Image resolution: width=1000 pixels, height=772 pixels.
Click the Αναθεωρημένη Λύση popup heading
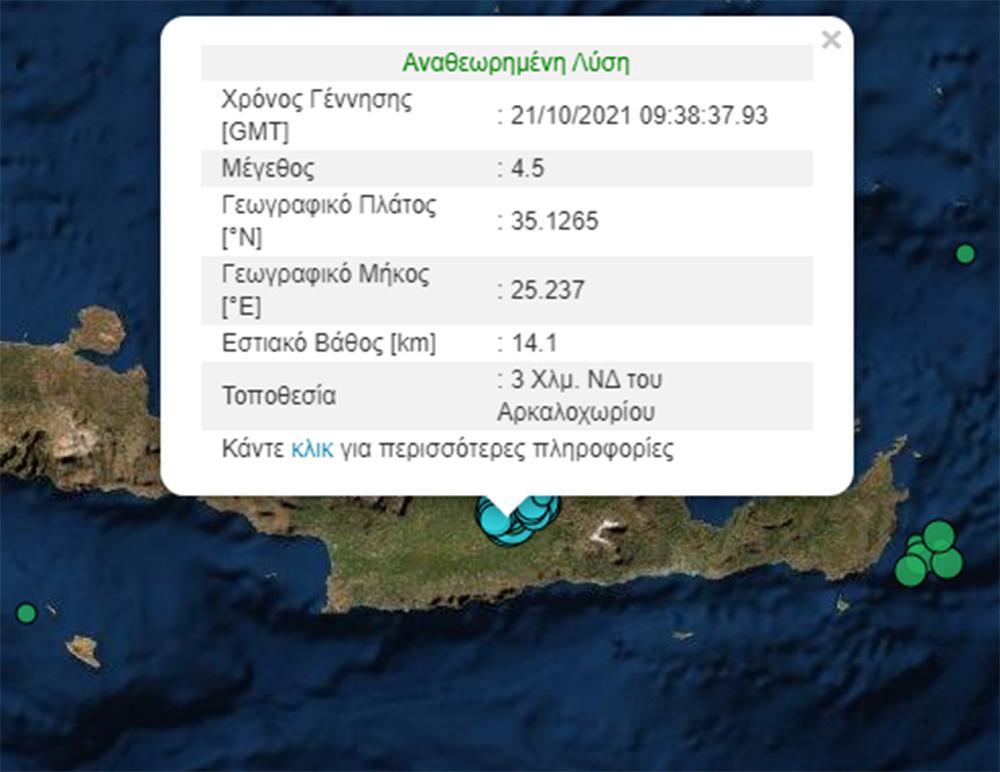[515, 64]
